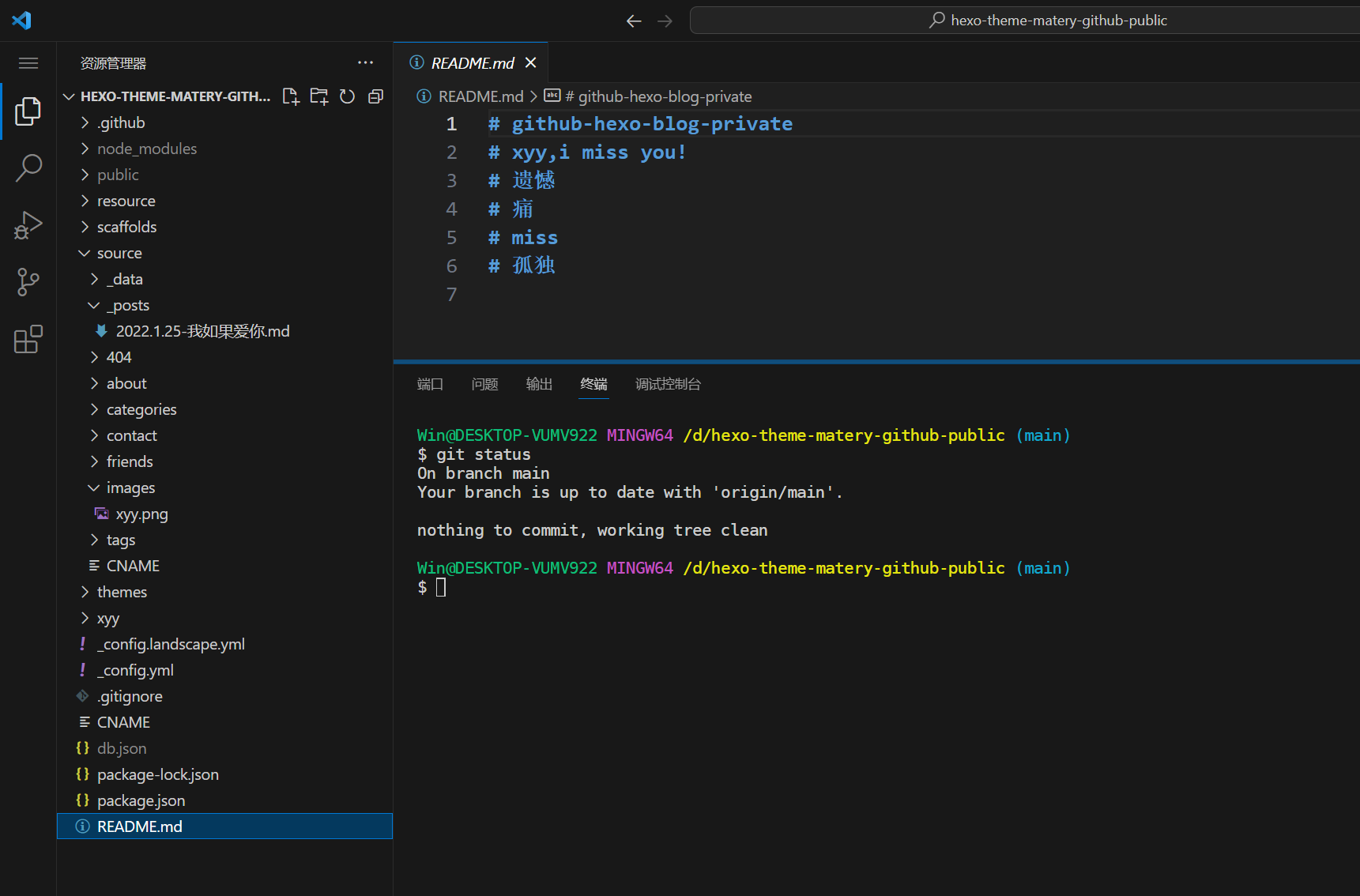This screenshot has height=896, width=1360.
Task: Click the VS Code logo icon
Action: point(21,20)
